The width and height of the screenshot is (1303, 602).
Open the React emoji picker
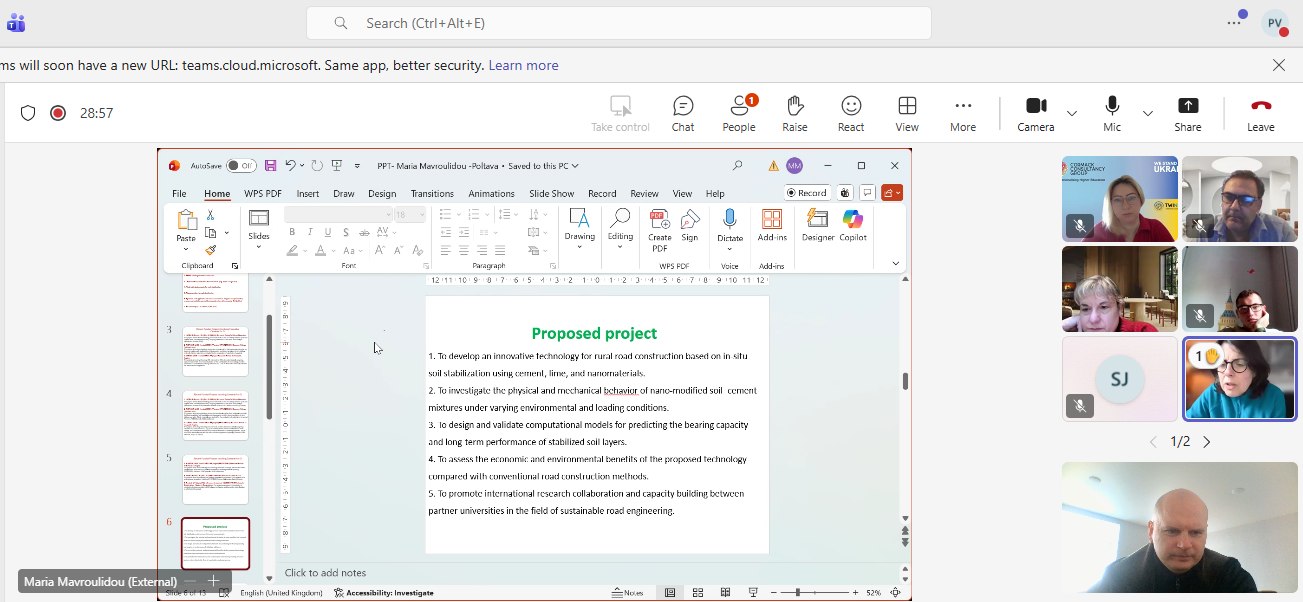coord(851,113)
